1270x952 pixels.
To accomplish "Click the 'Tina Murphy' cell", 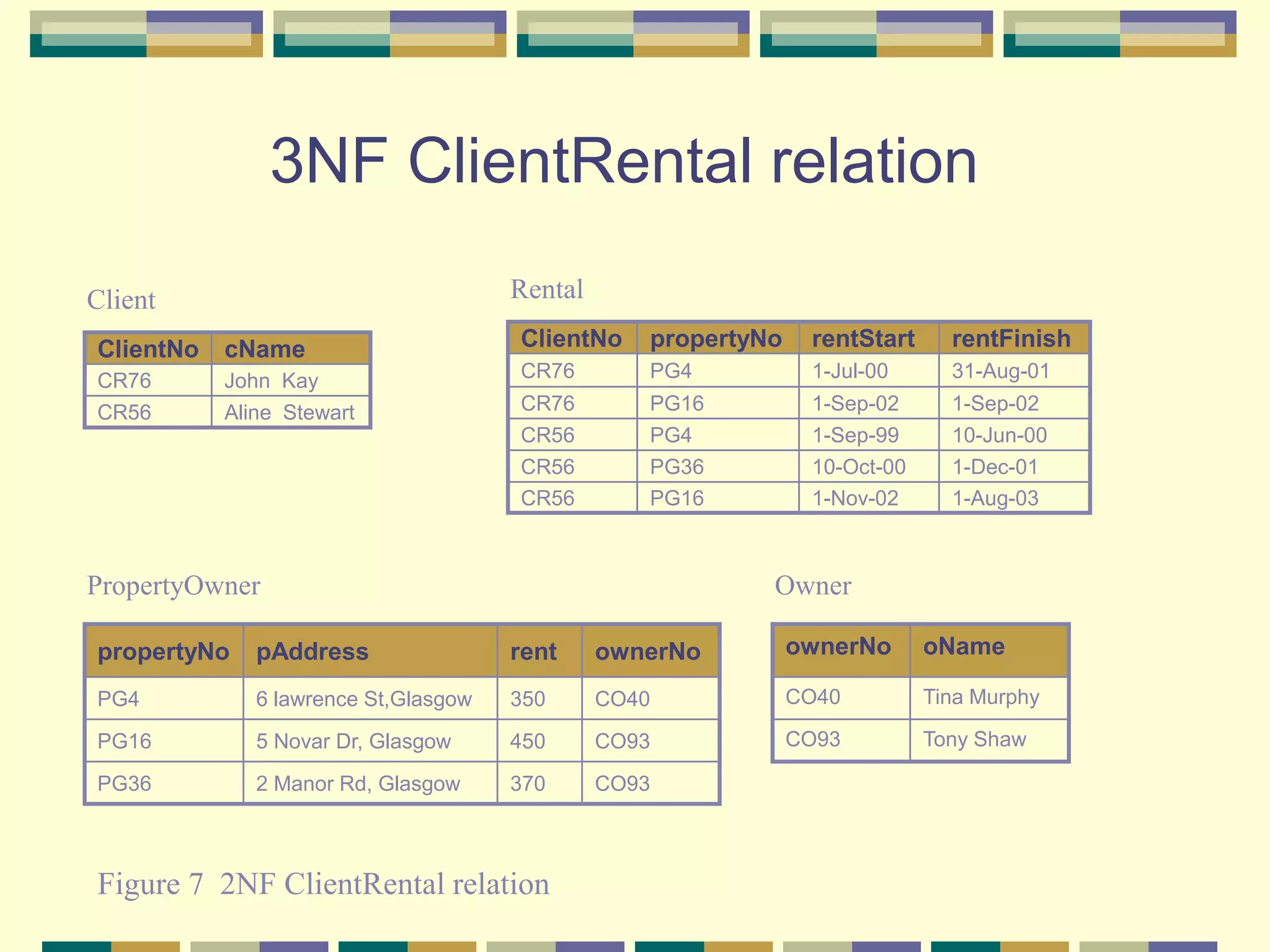I will pos(980,697).
